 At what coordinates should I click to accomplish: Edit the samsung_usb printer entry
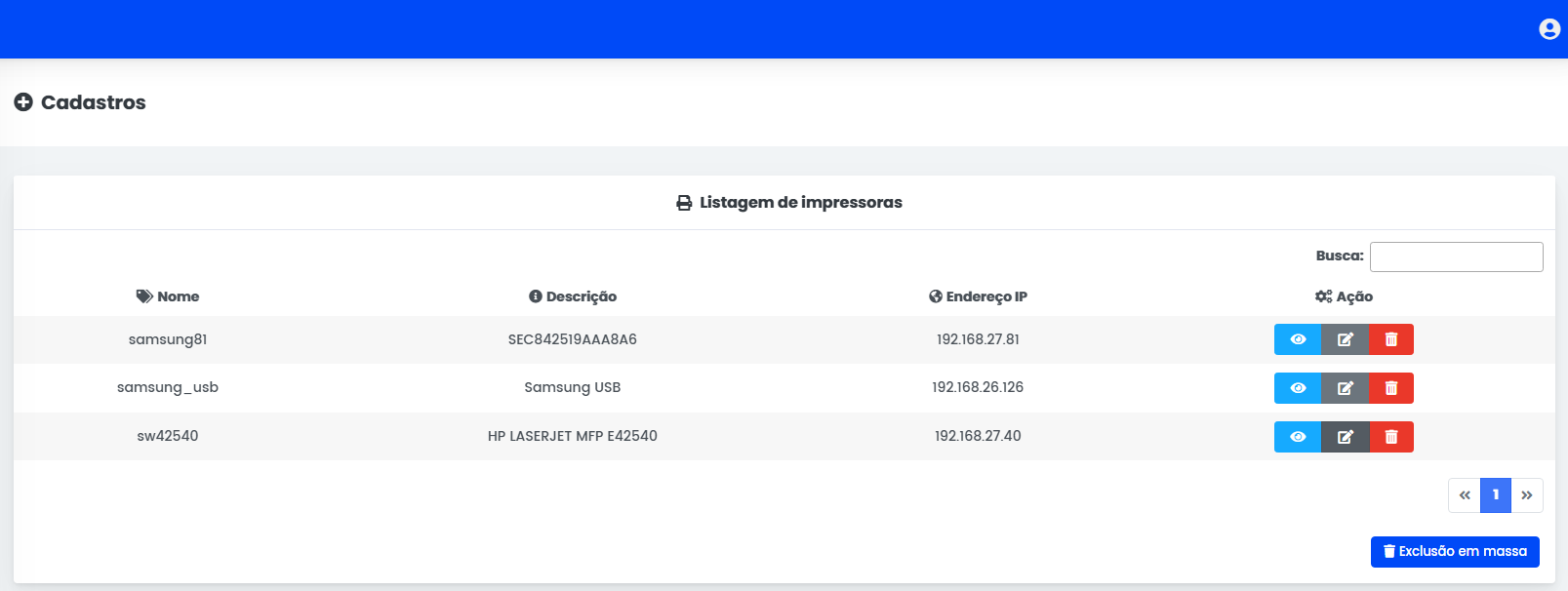click(1345, 388)
